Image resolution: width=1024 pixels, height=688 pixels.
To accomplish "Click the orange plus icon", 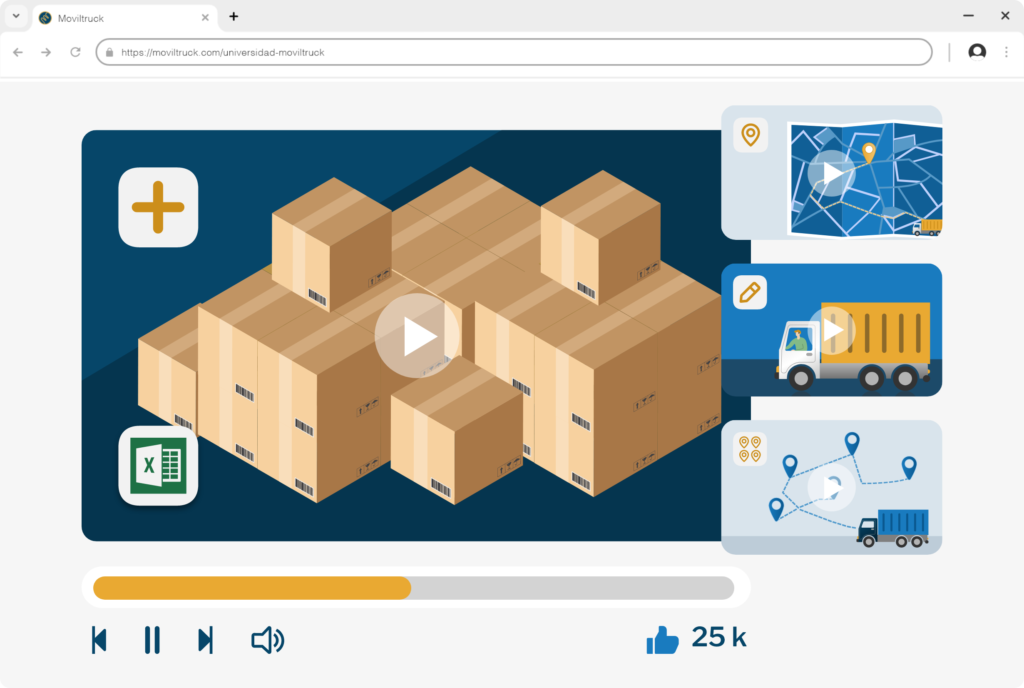I will pos(158,207).
